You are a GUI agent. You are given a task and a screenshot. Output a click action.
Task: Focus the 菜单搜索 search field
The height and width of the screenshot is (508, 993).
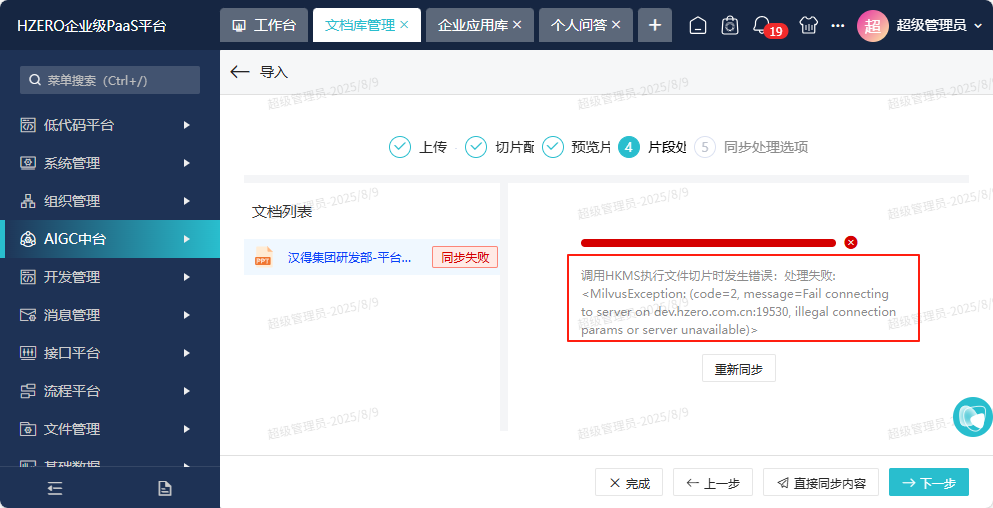[x=110, y=80]
